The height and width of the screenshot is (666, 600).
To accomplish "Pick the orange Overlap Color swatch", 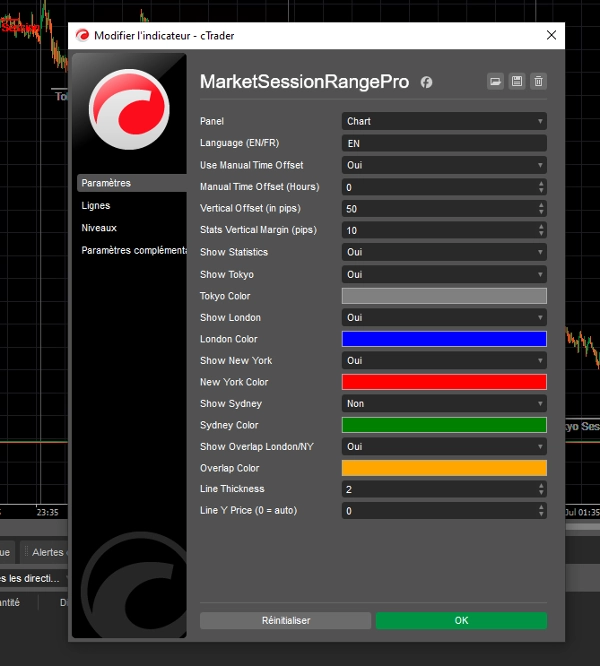I will [x=444, y=468].
